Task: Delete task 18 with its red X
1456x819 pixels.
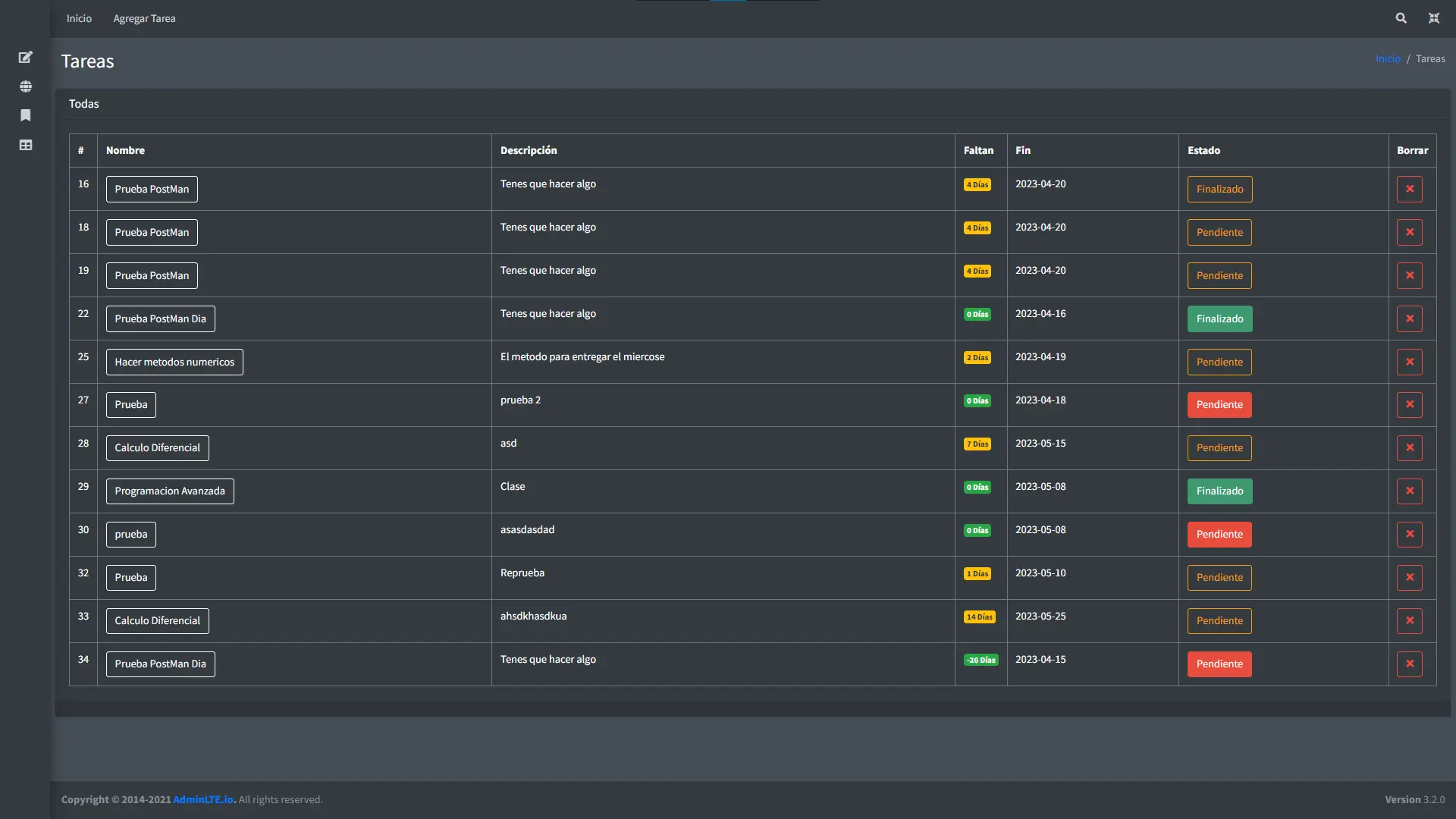Action: (1410, 232)
